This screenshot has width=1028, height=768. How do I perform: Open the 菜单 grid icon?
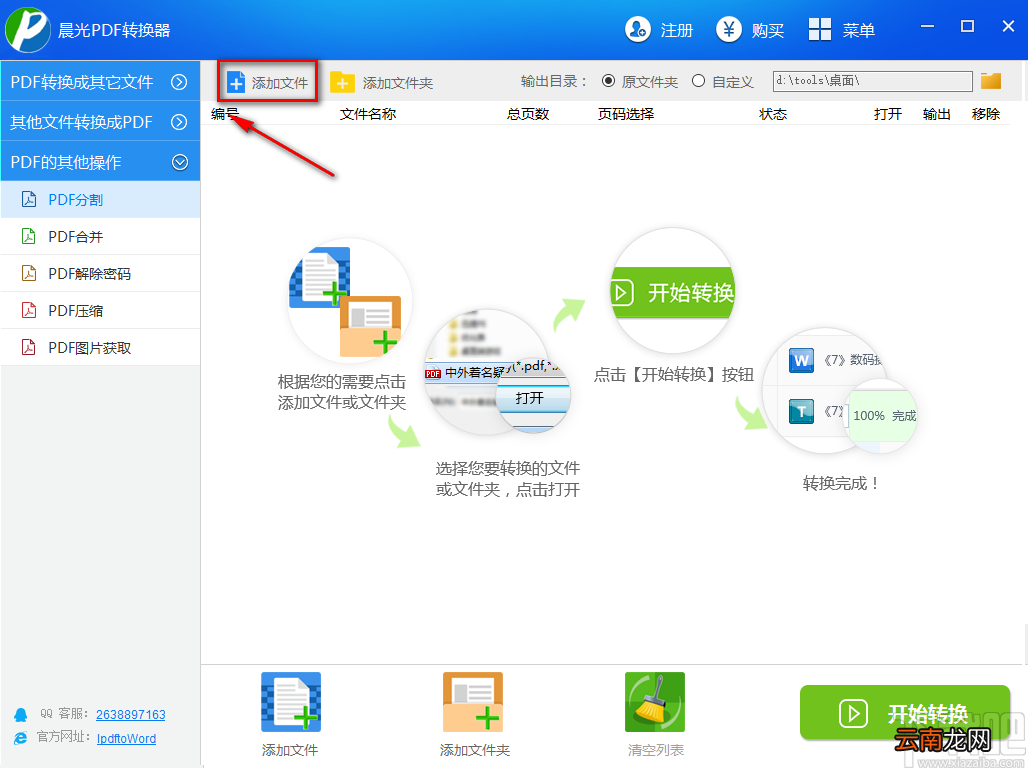[820, 30]
